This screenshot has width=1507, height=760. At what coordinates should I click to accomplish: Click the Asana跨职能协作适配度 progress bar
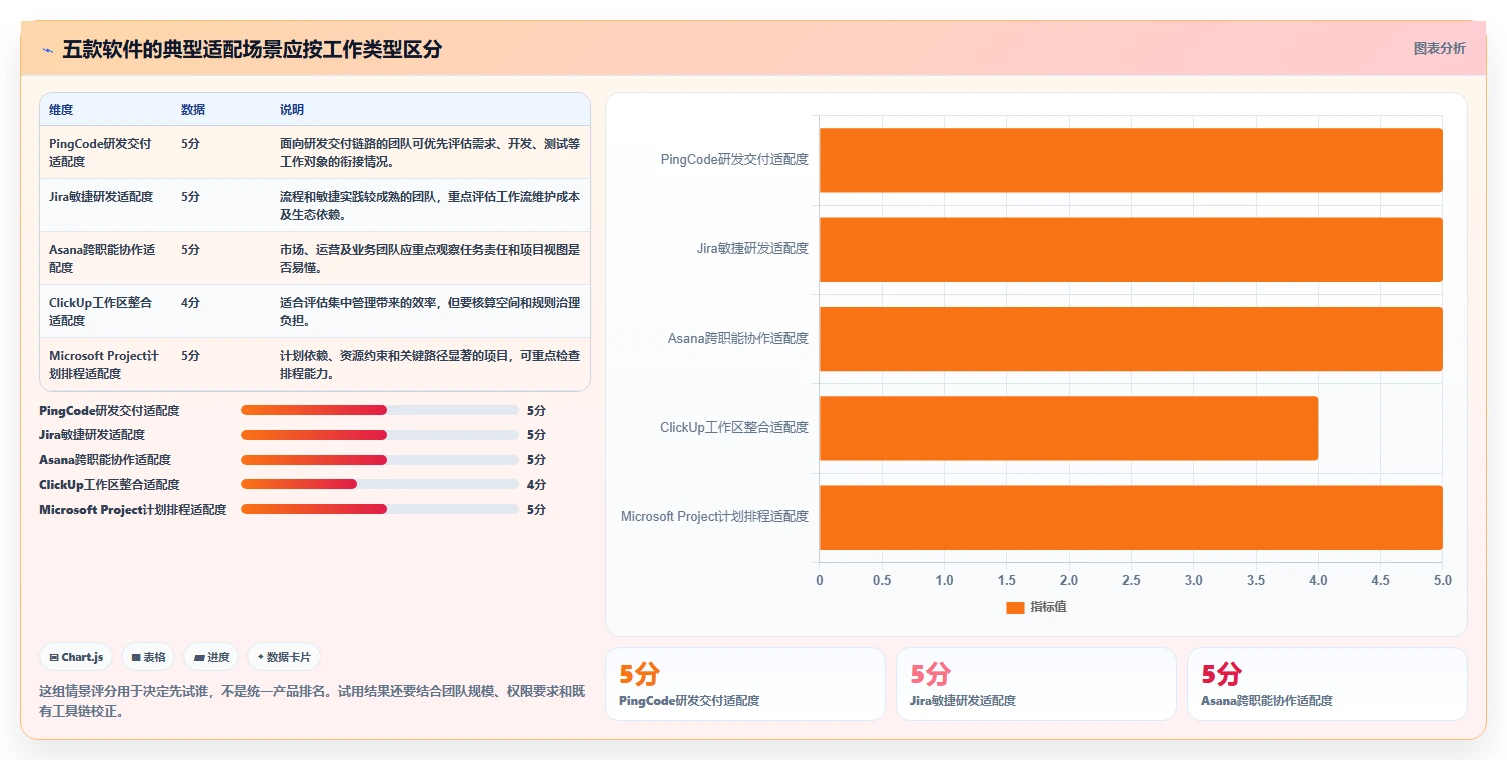tap(380, 460)
